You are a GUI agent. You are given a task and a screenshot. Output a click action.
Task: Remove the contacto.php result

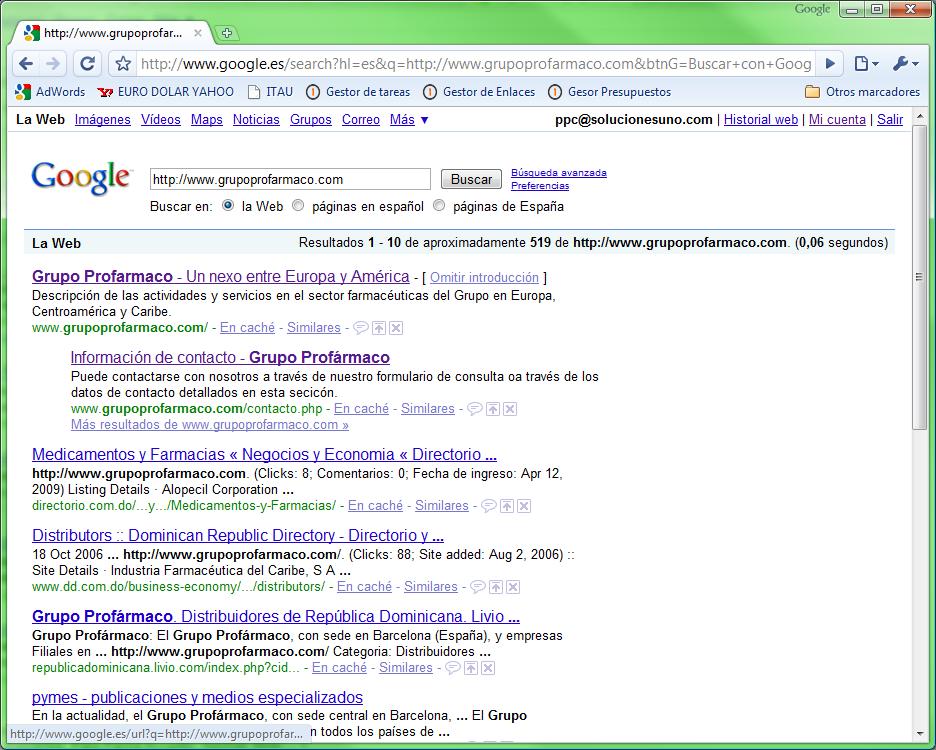pyautogui.click(x=510, y=409)
